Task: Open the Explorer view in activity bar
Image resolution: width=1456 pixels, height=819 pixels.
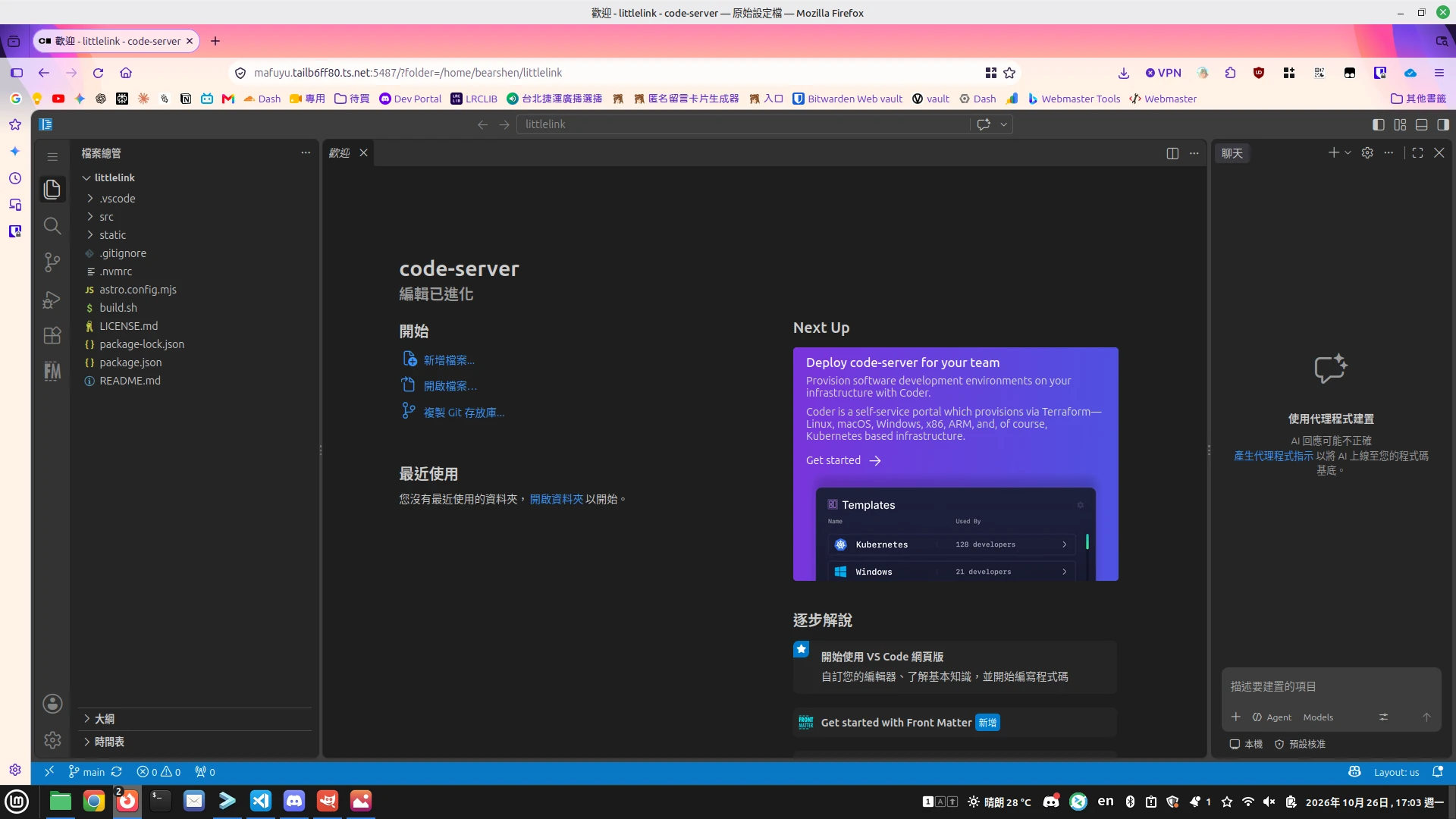Action: tap(52, 189)
